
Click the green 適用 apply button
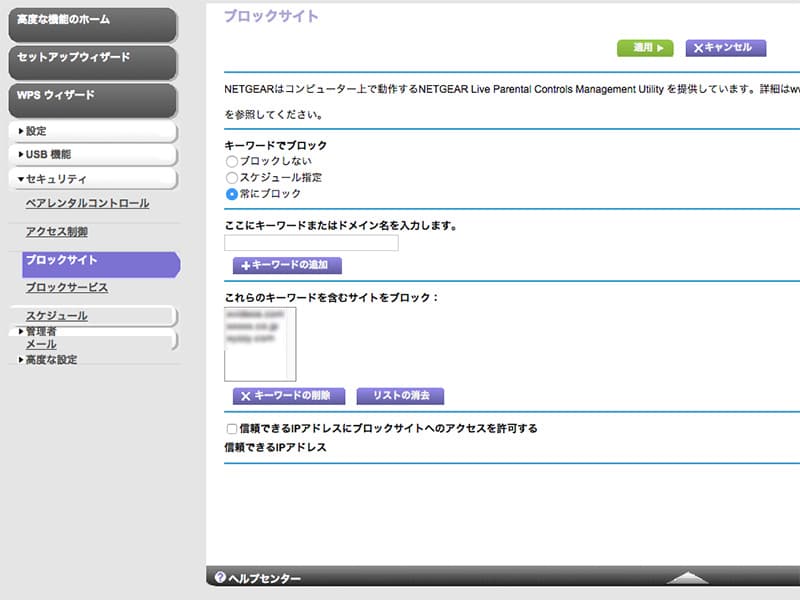click(645, 47)
